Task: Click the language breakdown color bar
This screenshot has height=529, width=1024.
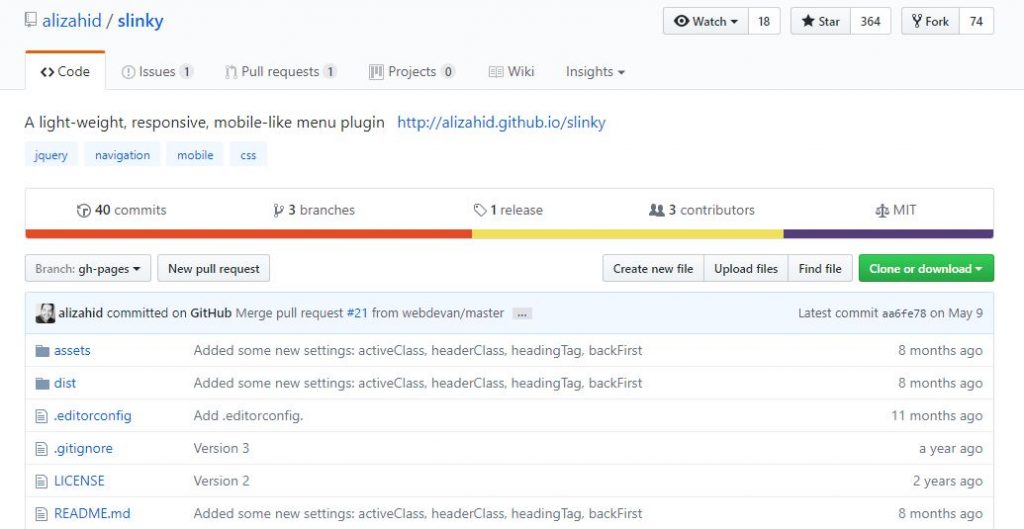Action: pyautogui.click(x=509, y=234)
